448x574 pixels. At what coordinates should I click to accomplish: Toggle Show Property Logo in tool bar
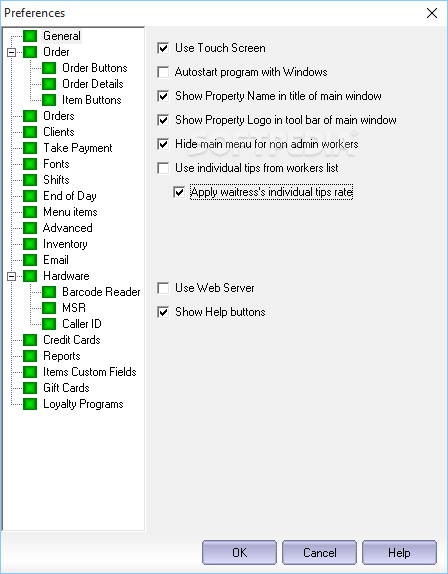(163, 120)
